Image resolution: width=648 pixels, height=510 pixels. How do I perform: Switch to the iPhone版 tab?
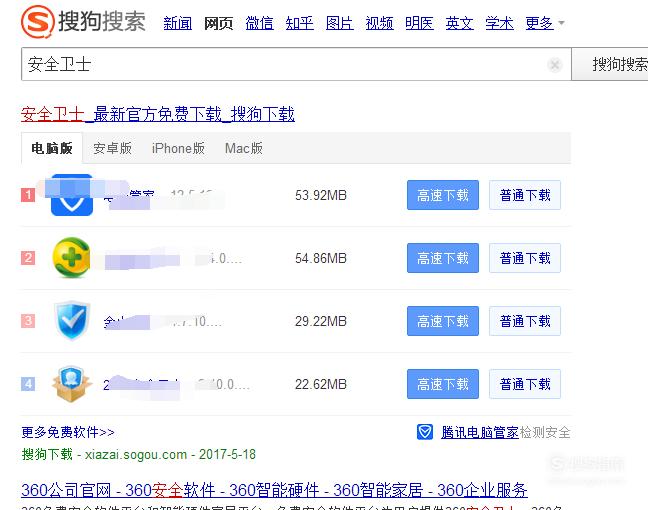(x=178, y=148)
